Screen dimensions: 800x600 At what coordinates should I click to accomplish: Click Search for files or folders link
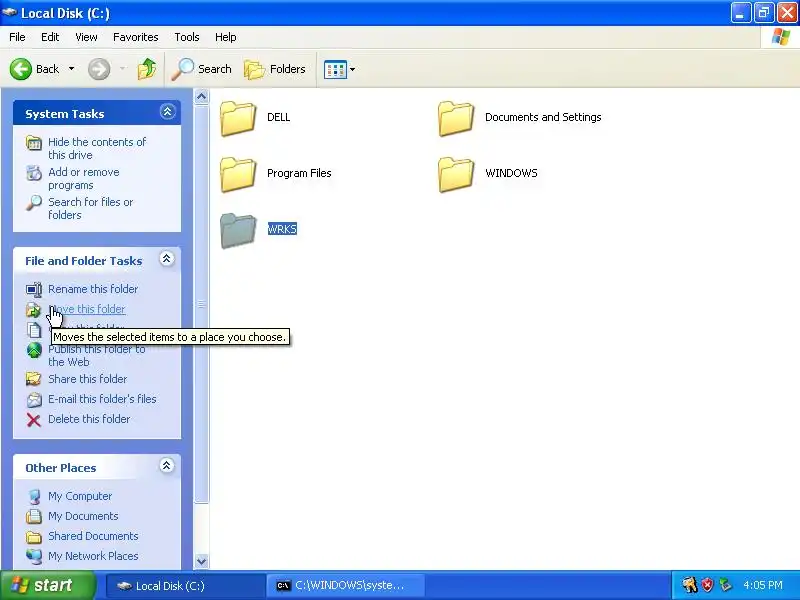coord(90,208)
